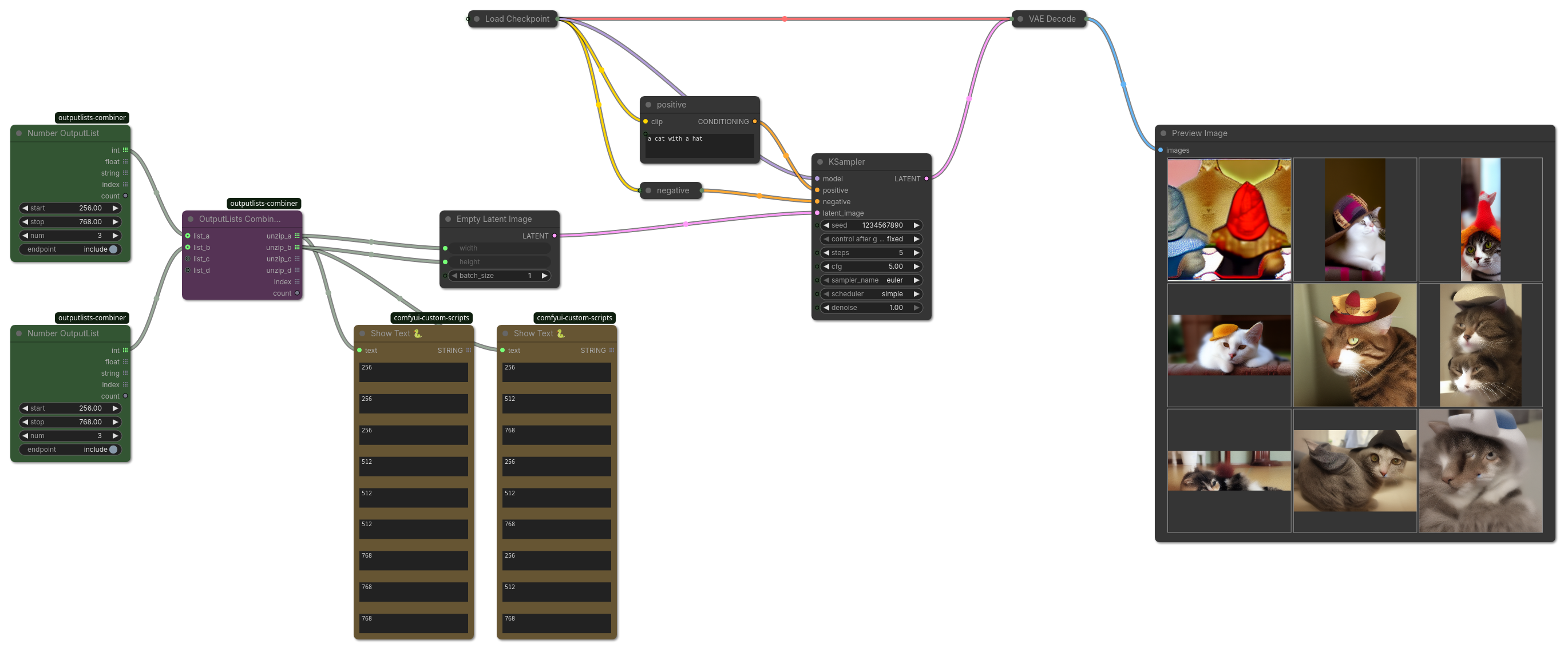
Task: Open the tabby cat with cowboy hat thumbnail
Action: click(1355, 345)
